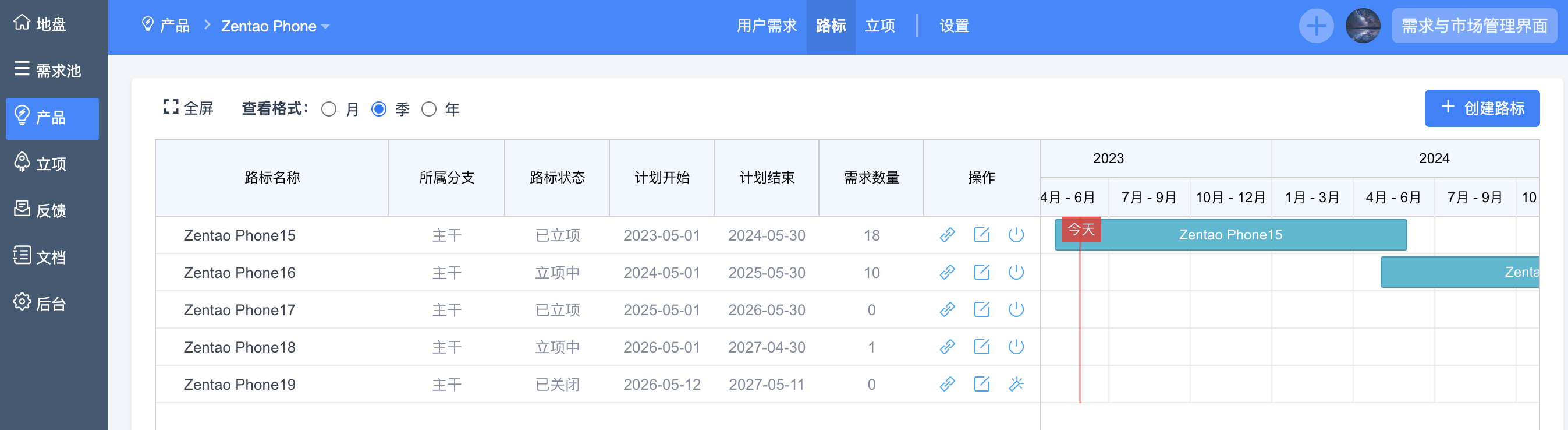Click the activate icon for Zentao Phone19
The width and height of the screenshot is (1568, 430).
1016,385
